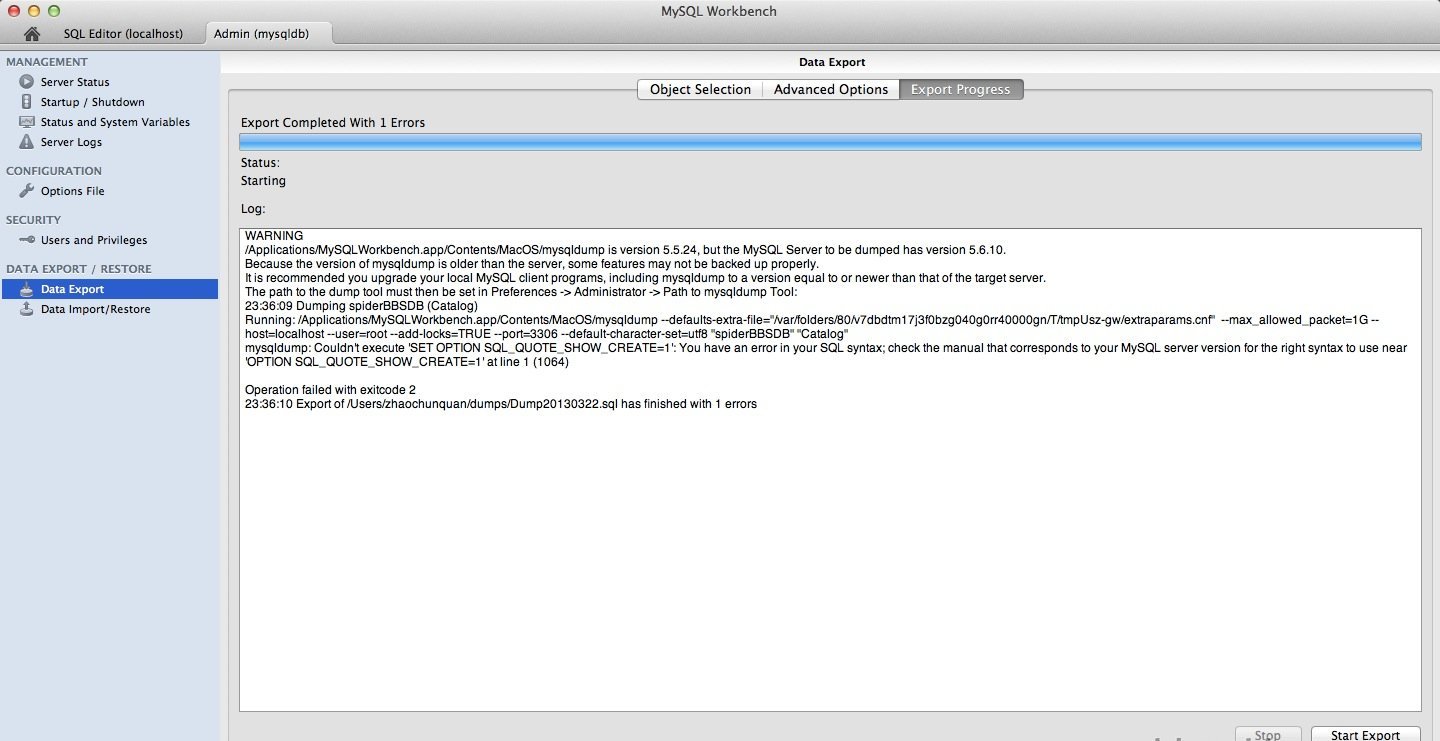Screen dimensions: 1440x741
Task: Click Status and System Variables icon
Action: click(x=27, y=122)
